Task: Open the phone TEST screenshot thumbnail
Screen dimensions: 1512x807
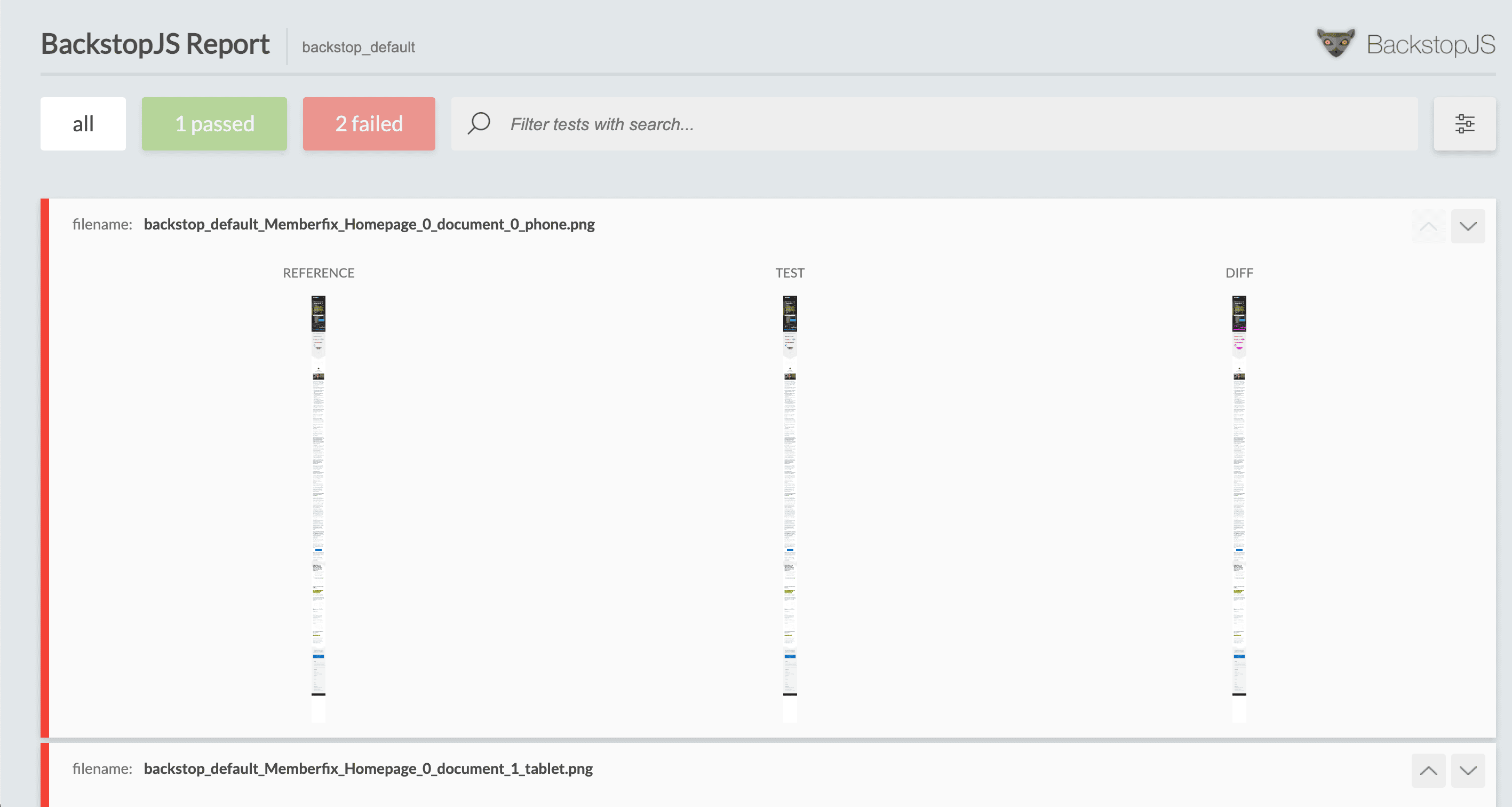Action: 790,509
